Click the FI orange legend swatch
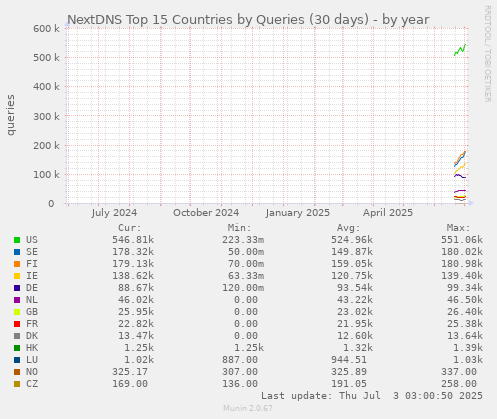Image resolution: width=497 pixels, height=419 pixels. [17, 264]
